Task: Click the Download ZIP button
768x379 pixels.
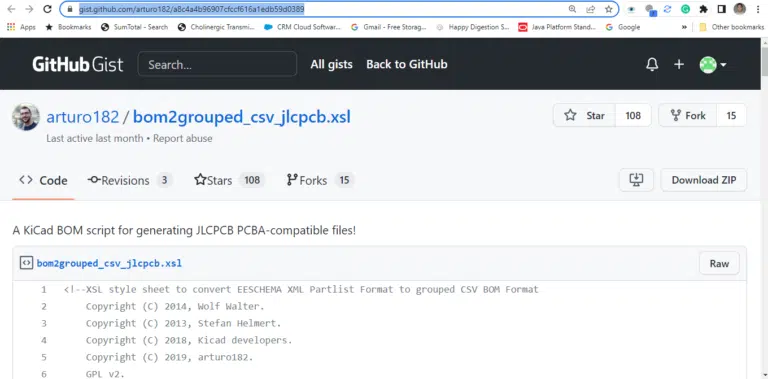Action: [703, 180]
